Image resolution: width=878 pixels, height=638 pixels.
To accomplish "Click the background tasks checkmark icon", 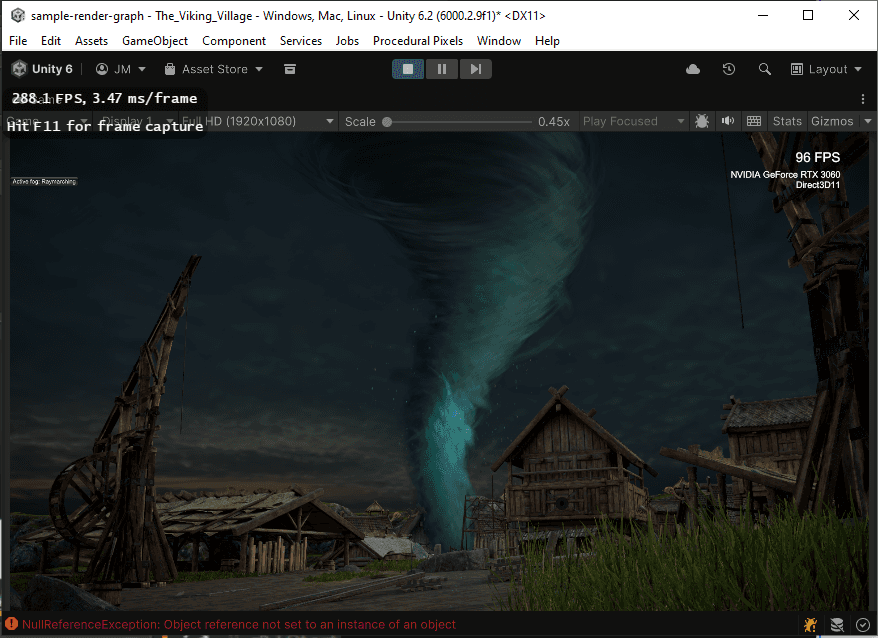I will pos(862,625).
